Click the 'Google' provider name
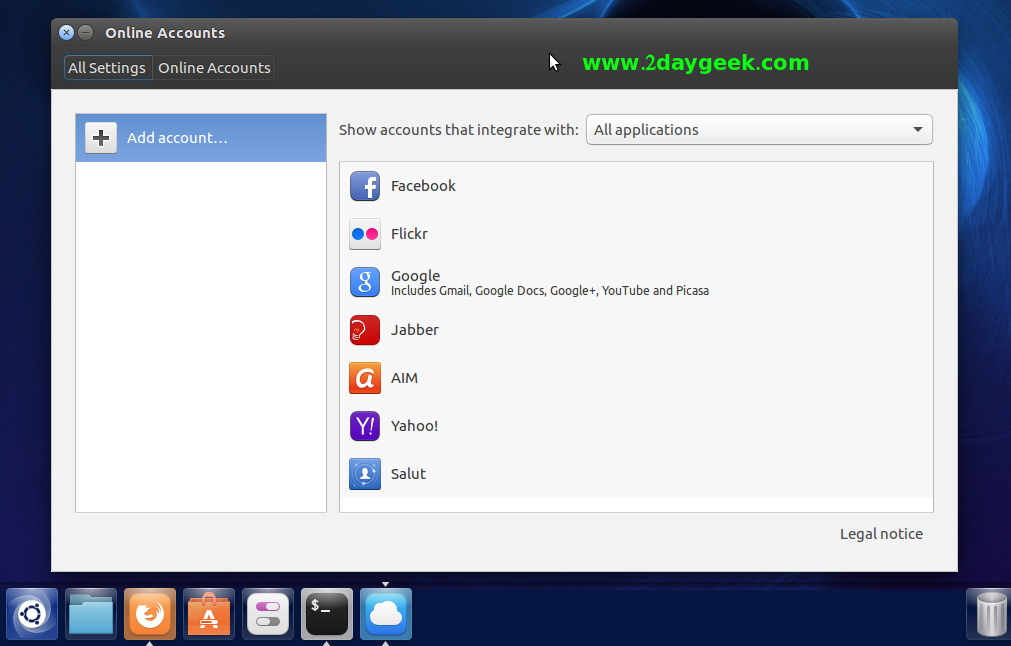Viewport: 1011px width, 646px height. point(415,276)
